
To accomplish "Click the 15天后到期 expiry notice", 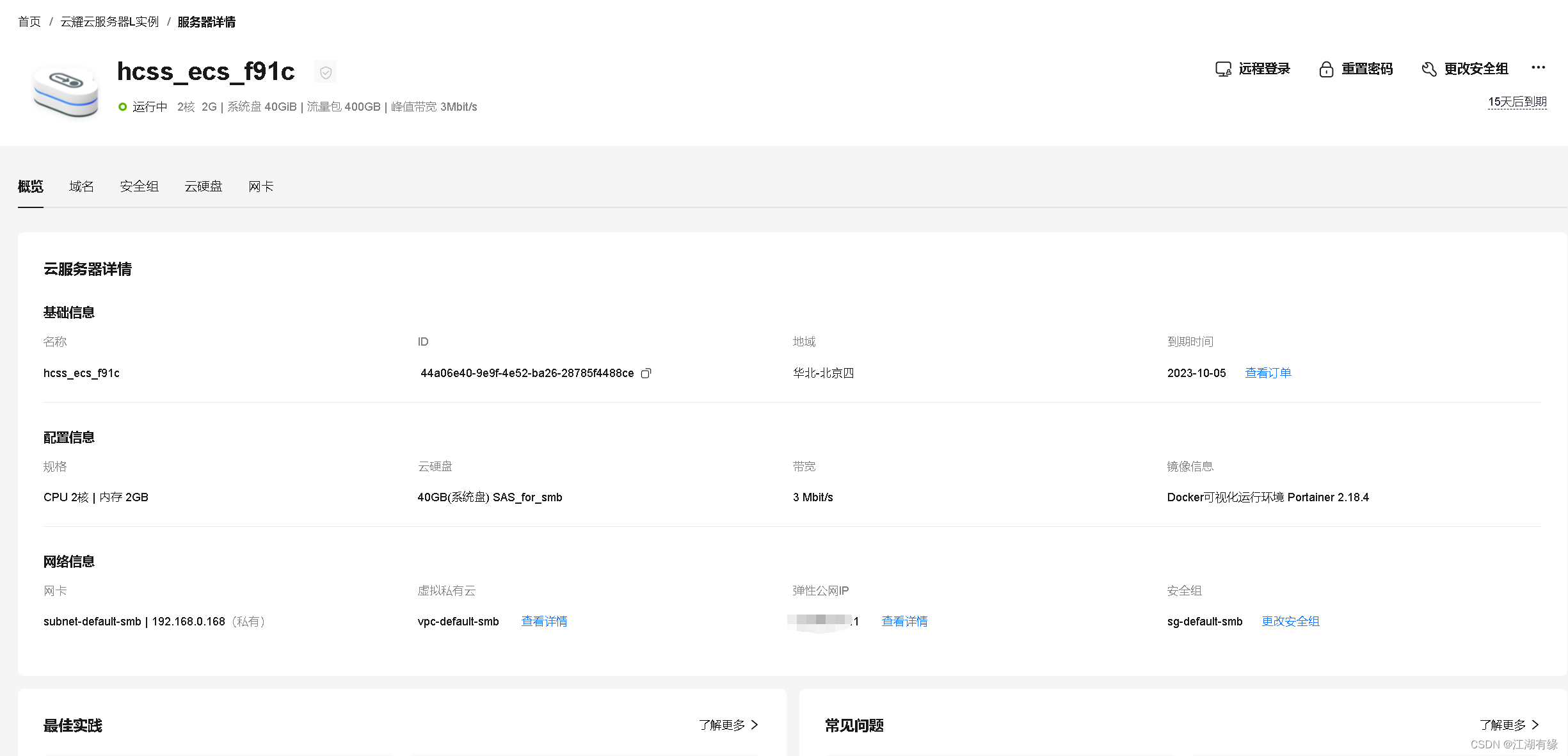I will 1516,102.
